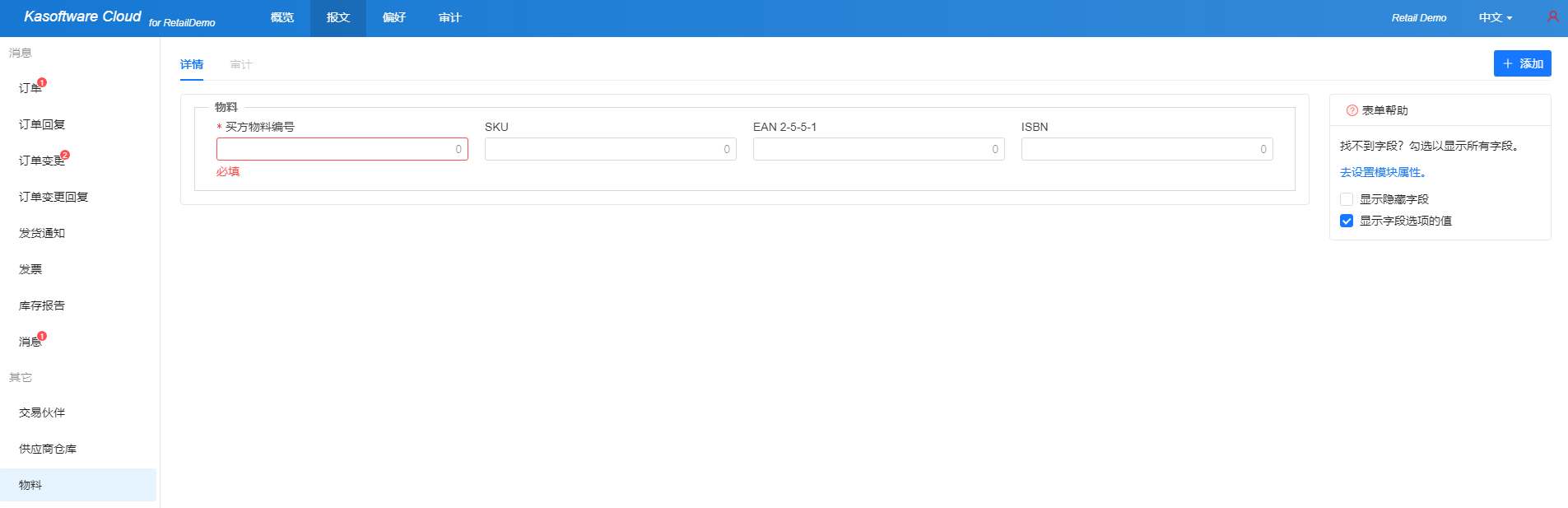Screen dimensions: 1568x508
Task: Open 订单 in the sidebar
Action: point(30,88)
